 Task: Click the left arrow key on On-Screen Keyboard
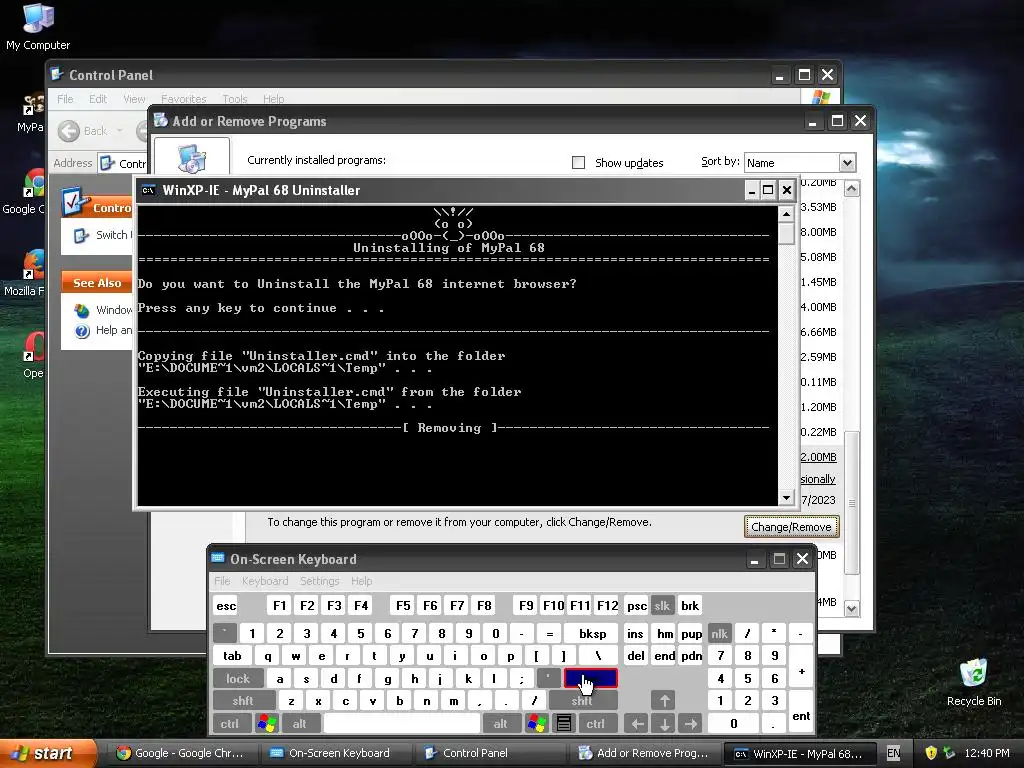pyautogui.click(x=637, y=724)
